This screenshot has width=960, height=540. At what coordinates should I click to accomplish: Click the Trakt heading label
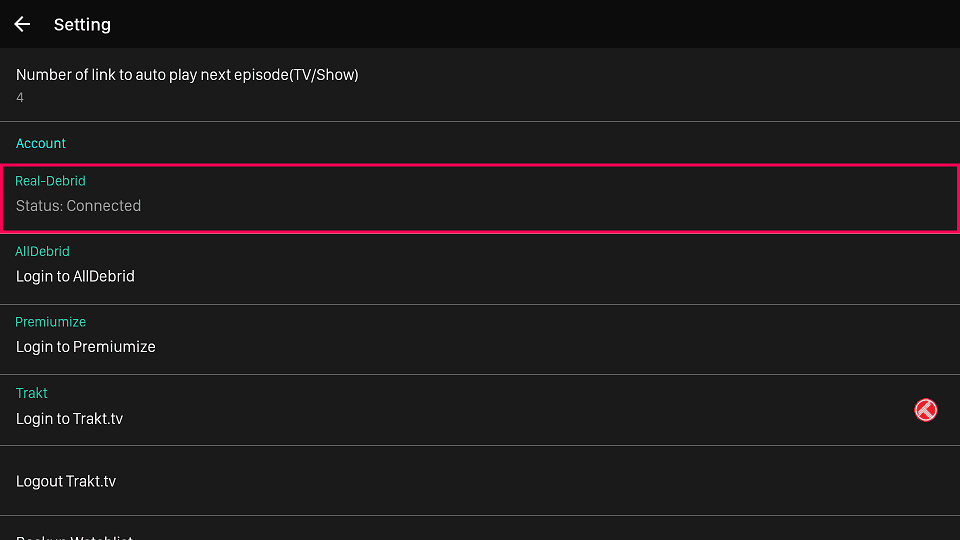coord(31,393)
